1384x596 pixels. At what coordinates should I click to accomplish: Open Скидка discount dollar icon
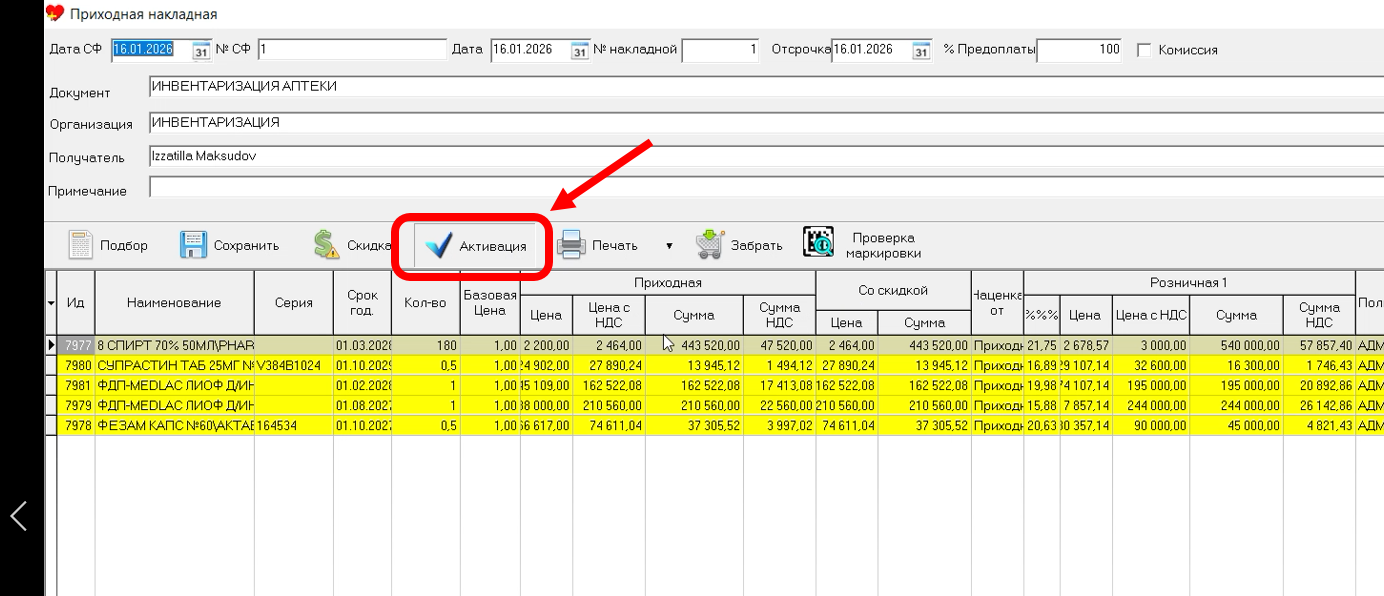[x=326, y=245]
